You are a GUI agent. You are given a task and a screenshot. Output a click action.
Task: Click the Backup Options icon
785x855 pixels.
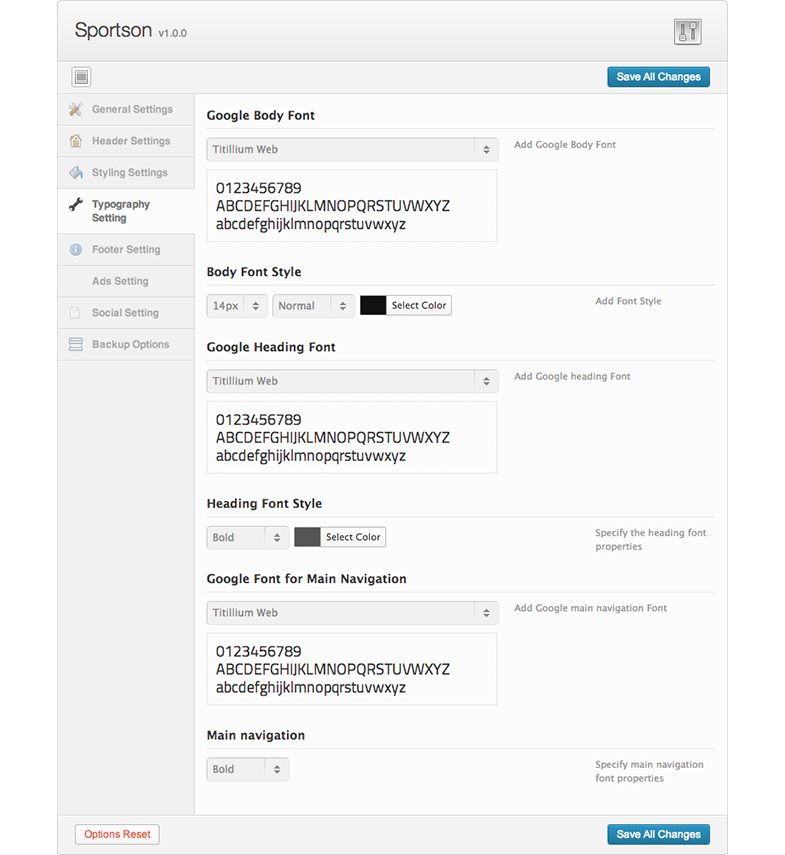pyautogui.click(x=76, y=345)
